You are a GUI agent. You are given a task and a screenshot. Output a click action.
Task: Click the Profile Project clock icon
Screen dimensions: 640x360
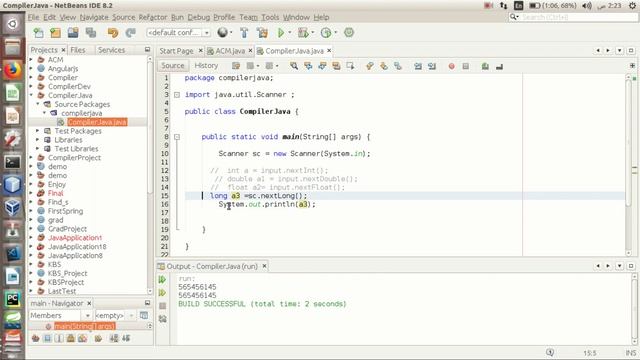click(x=326, y=33)
